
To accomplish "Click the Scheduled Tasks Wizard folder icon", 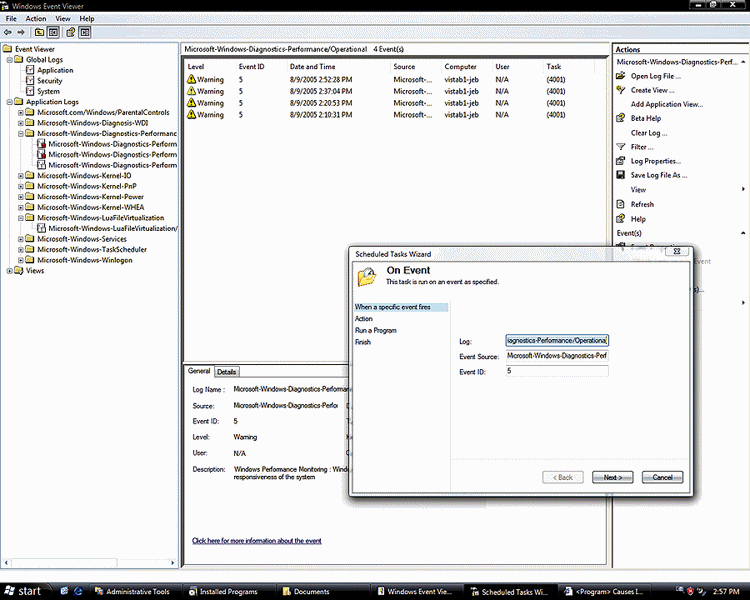I will coord(367,277).
